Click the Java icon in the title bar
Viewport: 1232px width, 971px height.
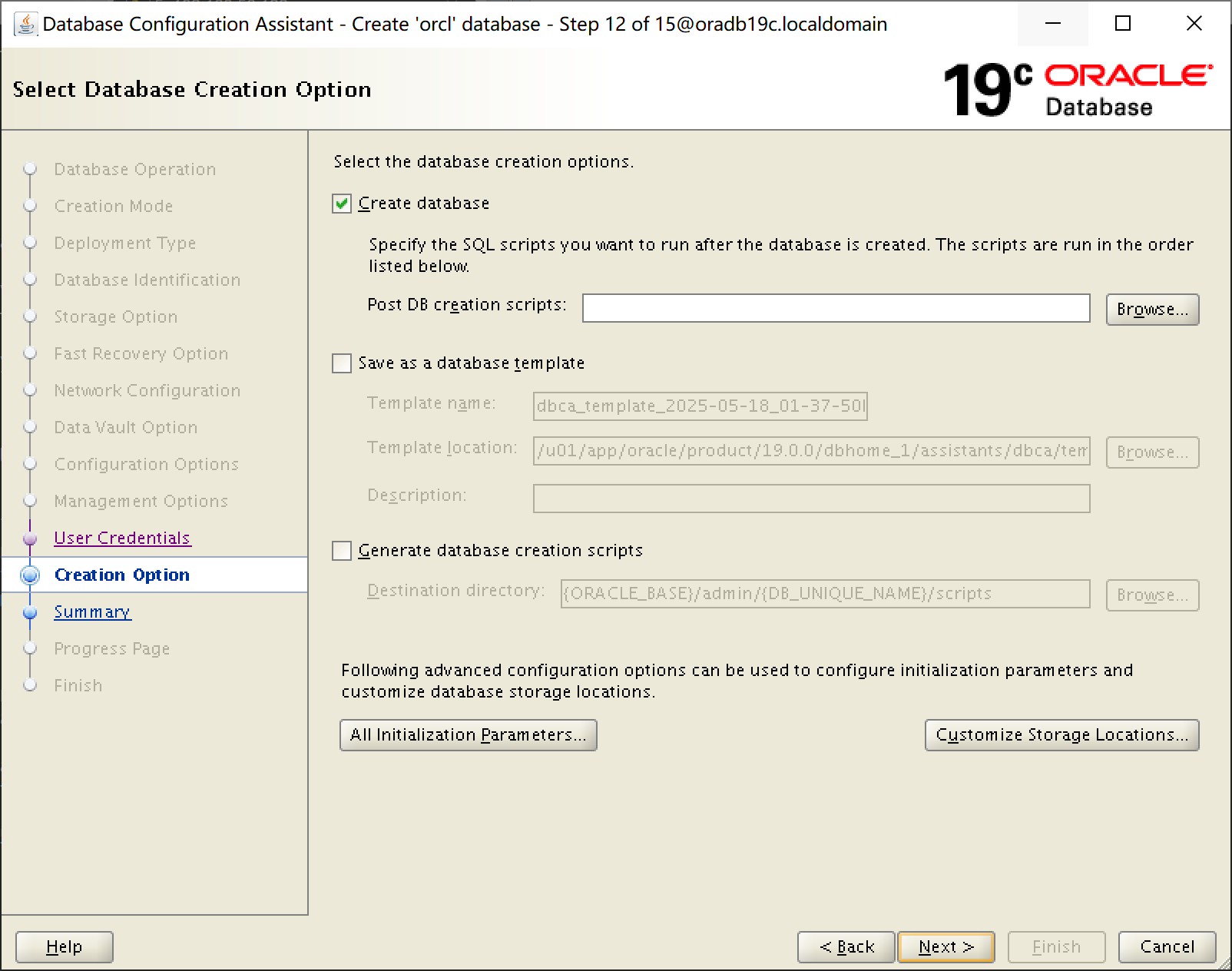coord(25,24)
